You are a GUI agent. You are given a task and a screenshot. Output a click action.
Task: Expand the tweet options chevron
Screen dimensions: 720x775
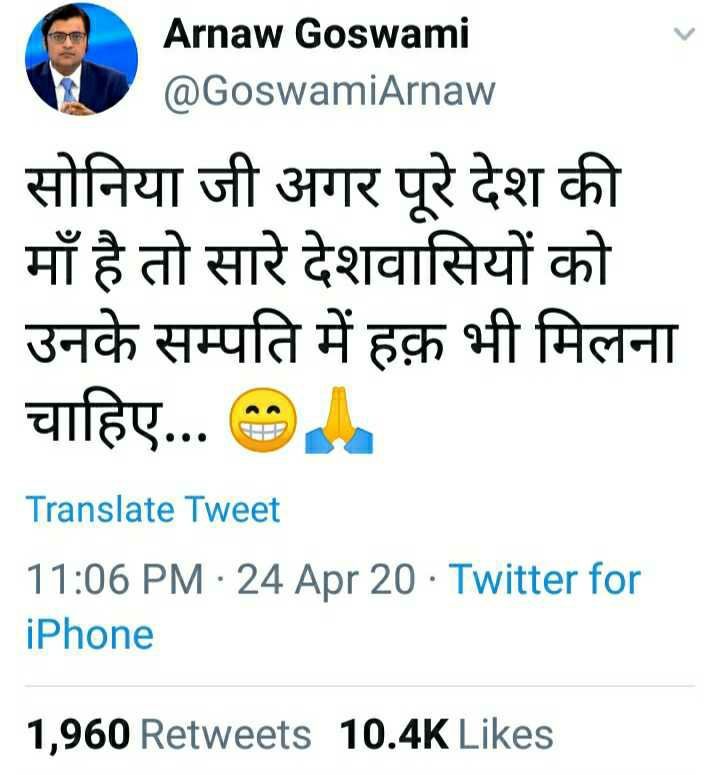684,34
